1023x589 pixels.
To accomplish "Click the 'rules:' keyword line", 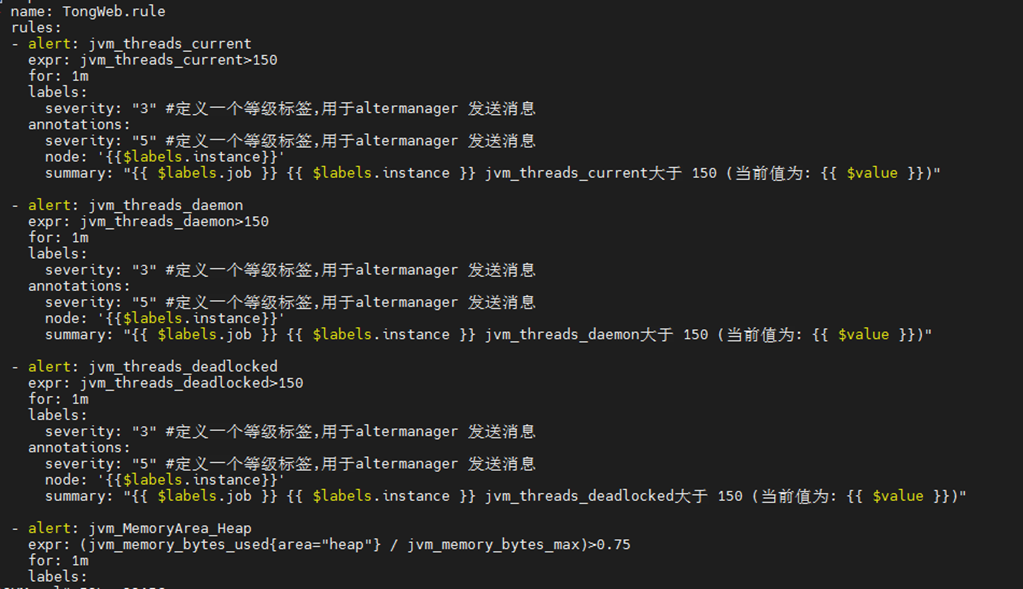I will coord(36,27).
